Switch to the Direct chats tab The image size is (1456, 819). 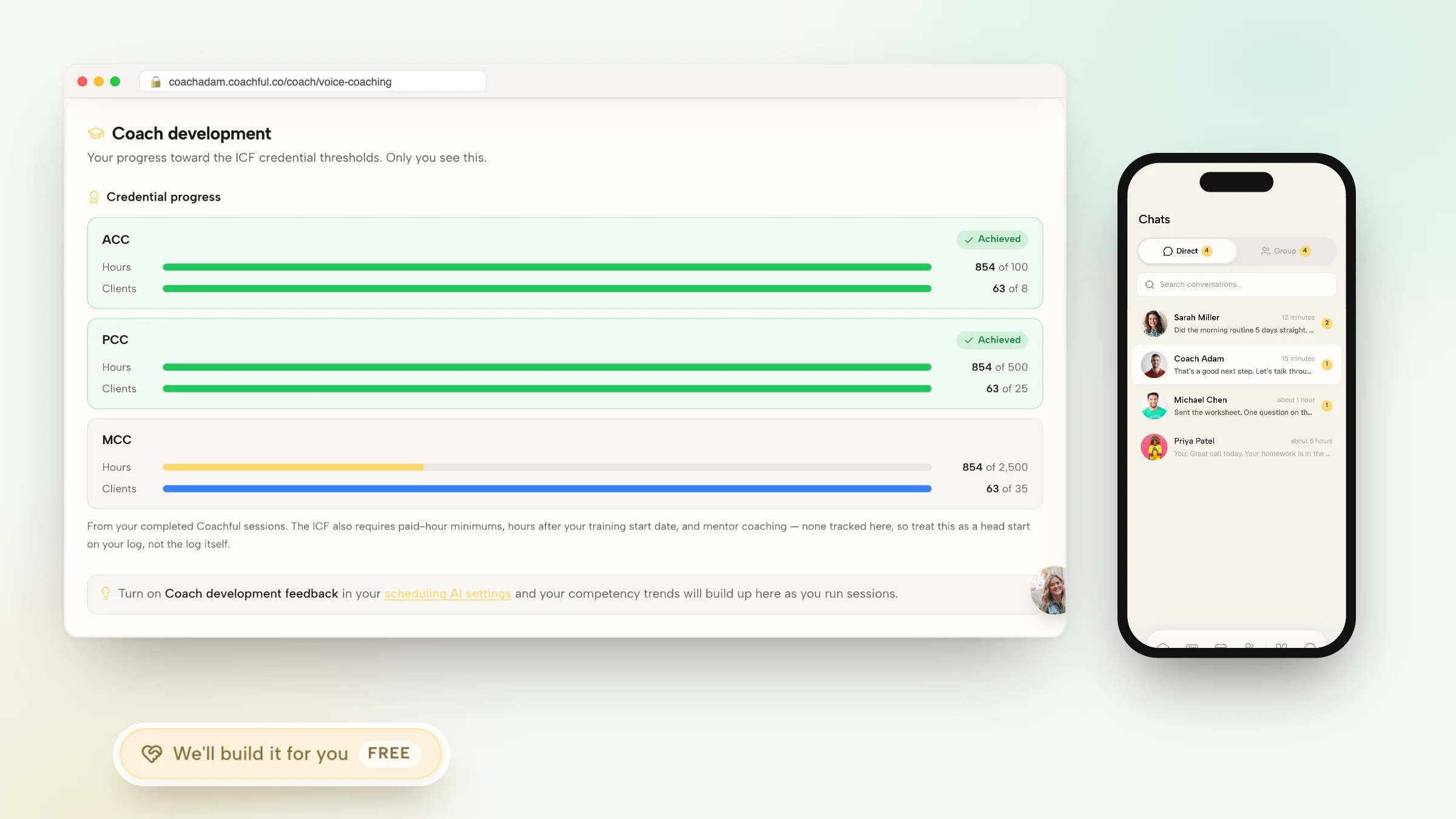pos(1187,251)
